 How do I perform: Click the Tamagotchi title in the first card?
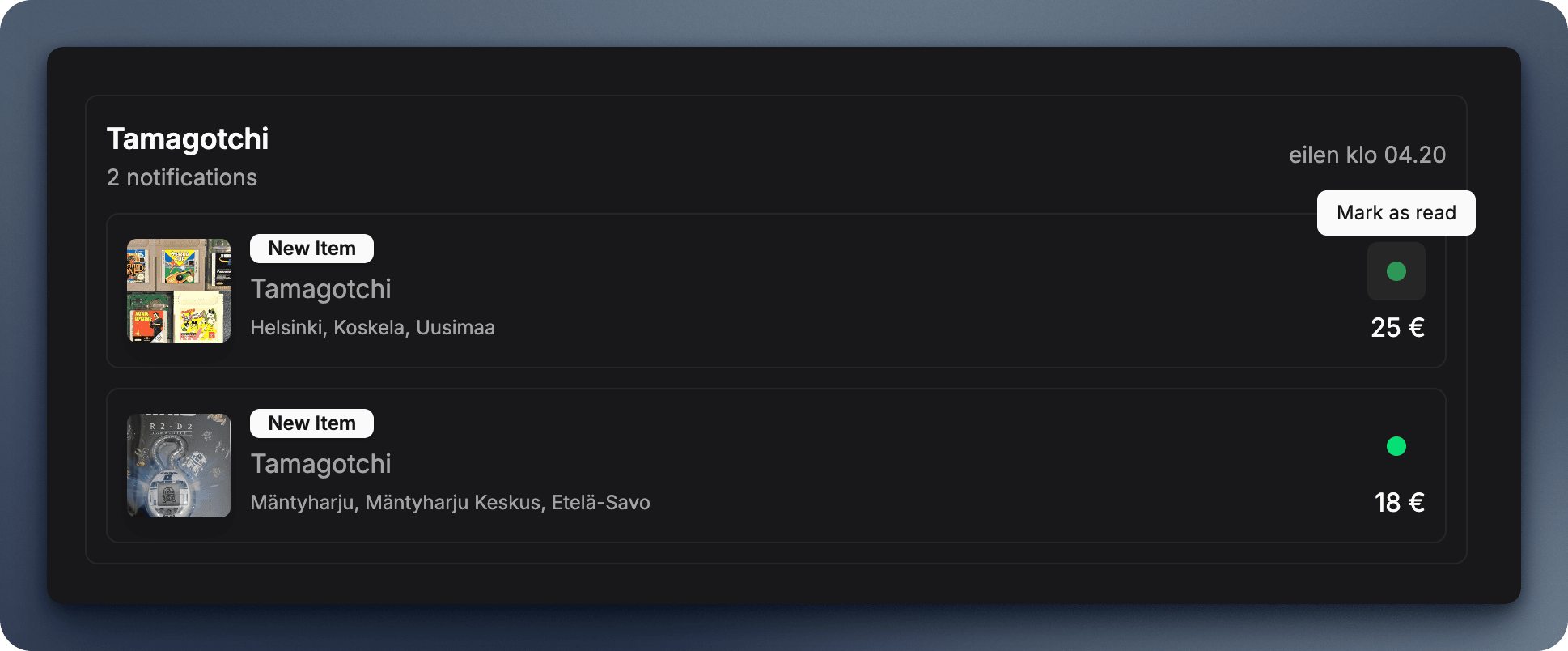[x=321, y=289]
